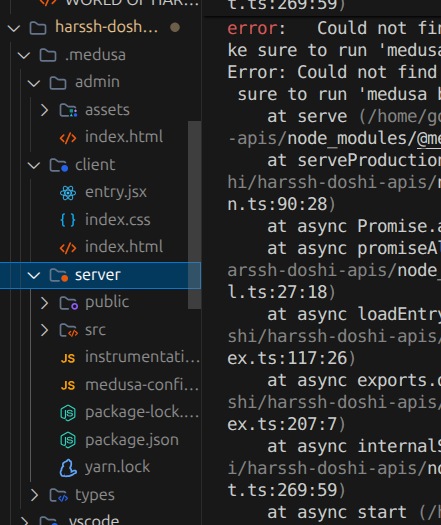Click the Node.js icon beside package.json

point(68,440)
